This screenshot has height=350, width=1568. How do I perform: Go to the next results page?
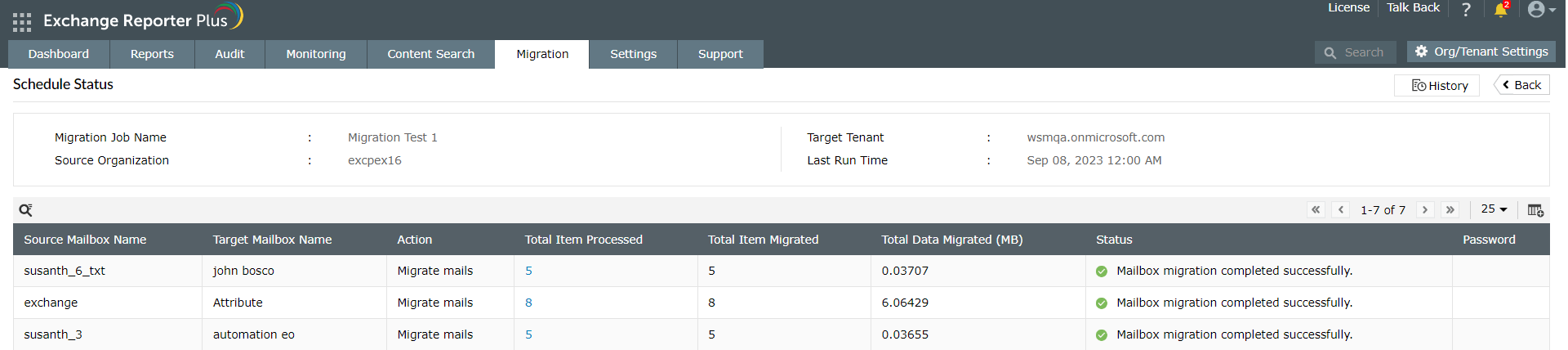click(x=1425, y=210)
